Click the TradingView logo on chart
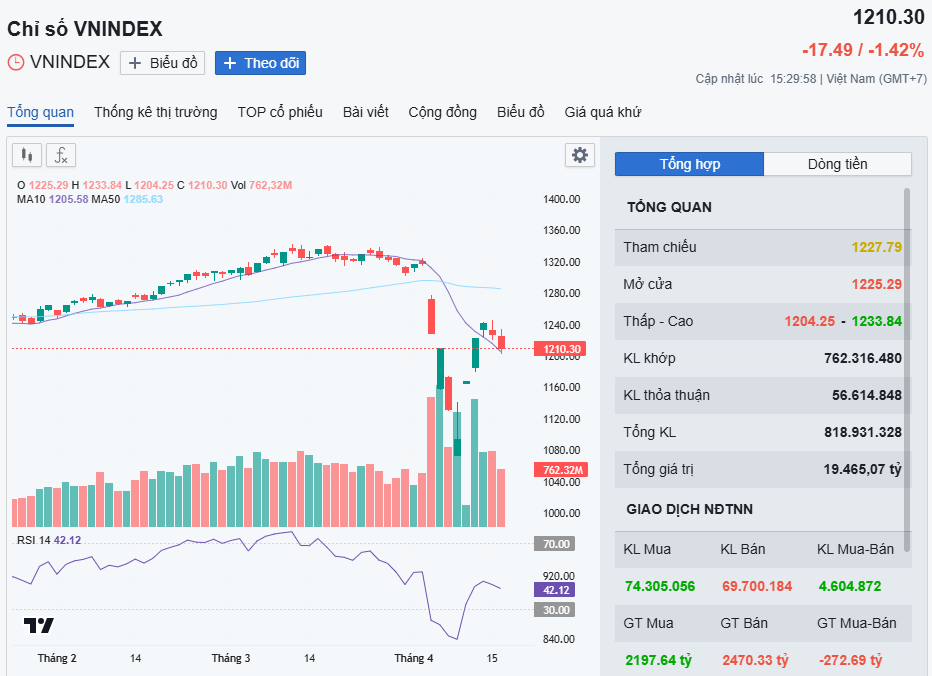 pyautogui.click(x=39, y=625)
